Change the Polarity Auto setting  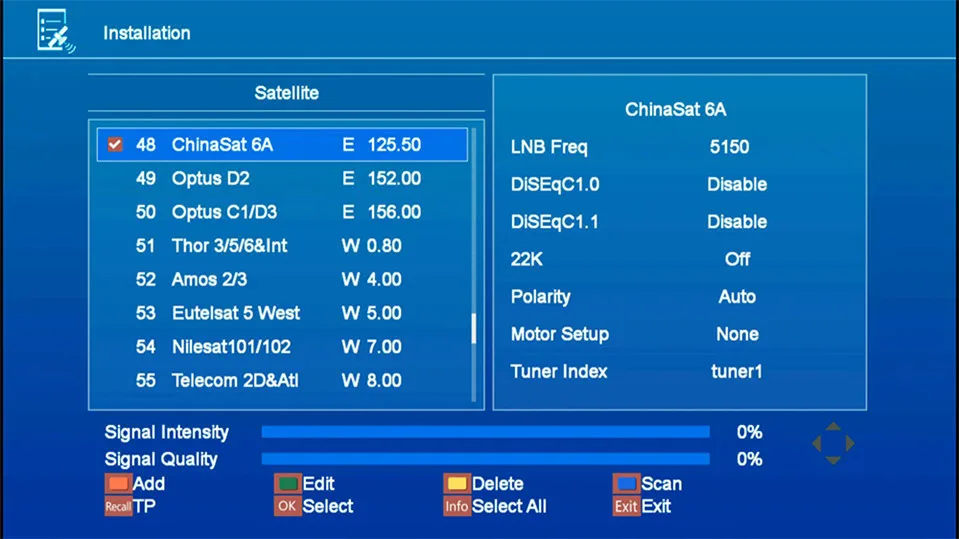(737, 297)
